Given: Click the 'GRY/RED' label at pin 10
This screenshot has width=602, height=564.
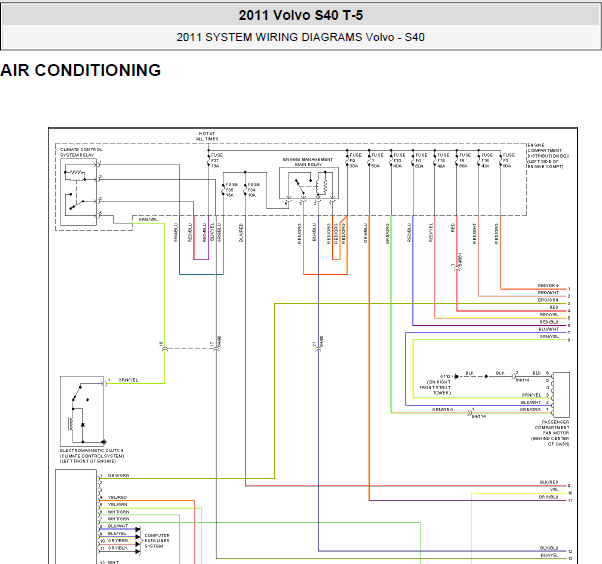Looking at the screenshot, I should pyautogui.click(x=118, y=541).
